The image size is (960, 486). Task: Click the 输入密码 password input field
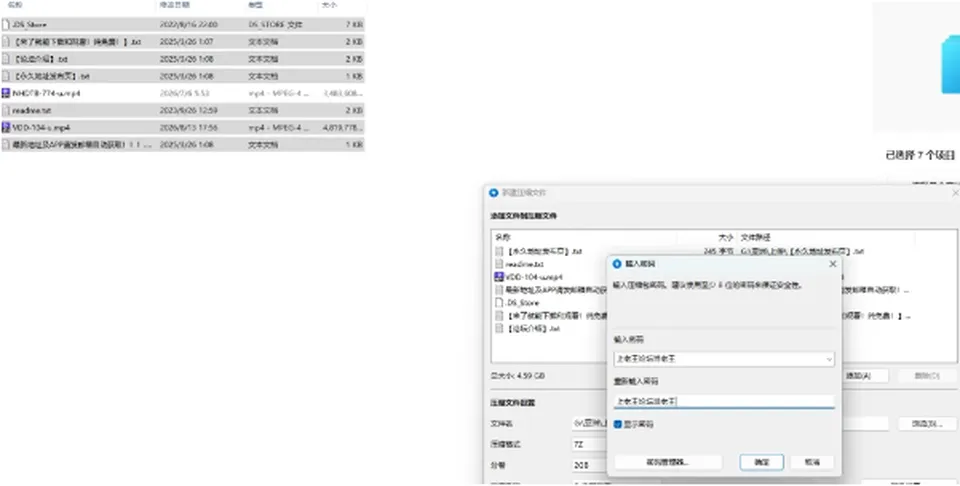pyautogui.click(x=724, y=359)
